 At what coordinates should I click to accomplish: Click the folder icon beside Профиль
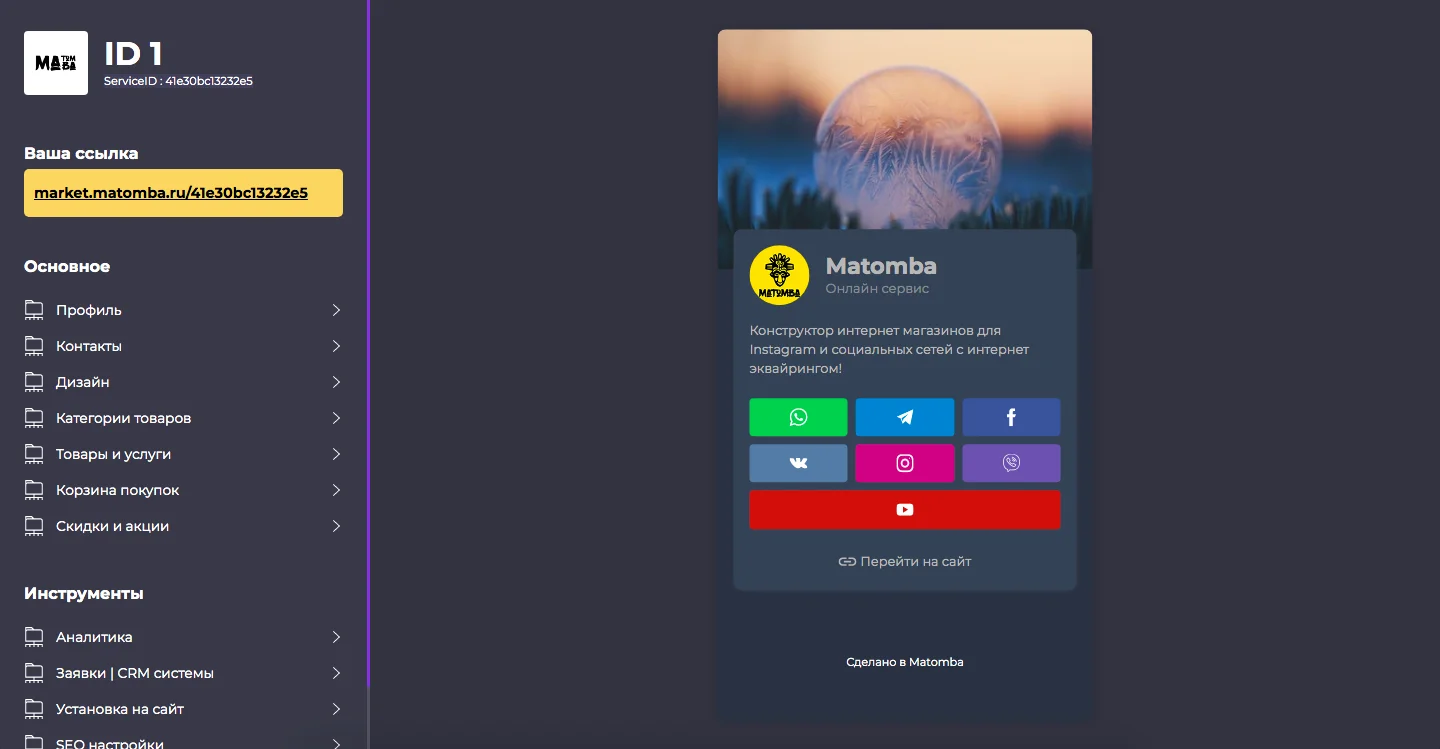point(35,310)
